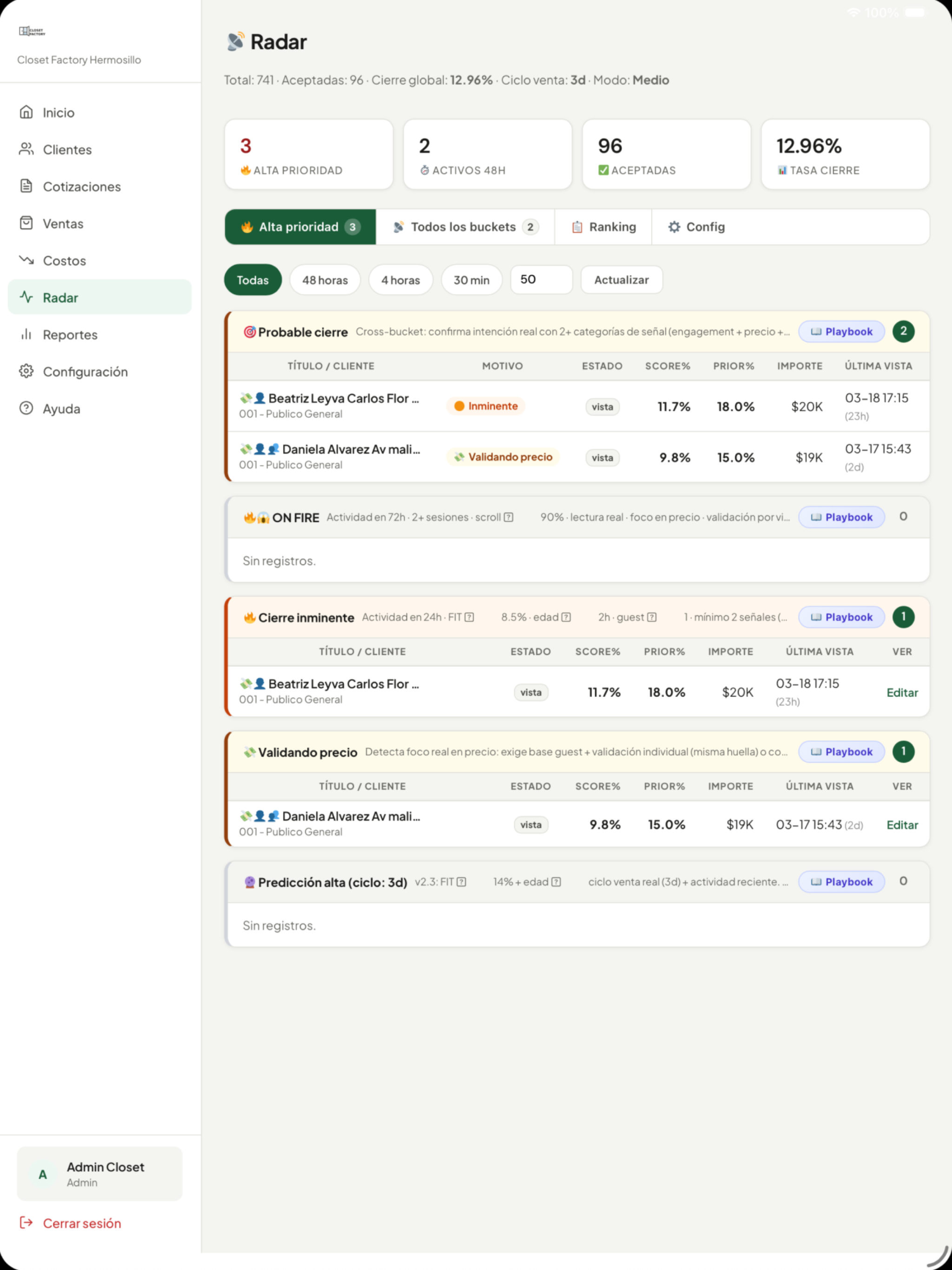The image size is (952, 1270).
Task: Open Cotizaciones document icon
Action: point(26,186)
